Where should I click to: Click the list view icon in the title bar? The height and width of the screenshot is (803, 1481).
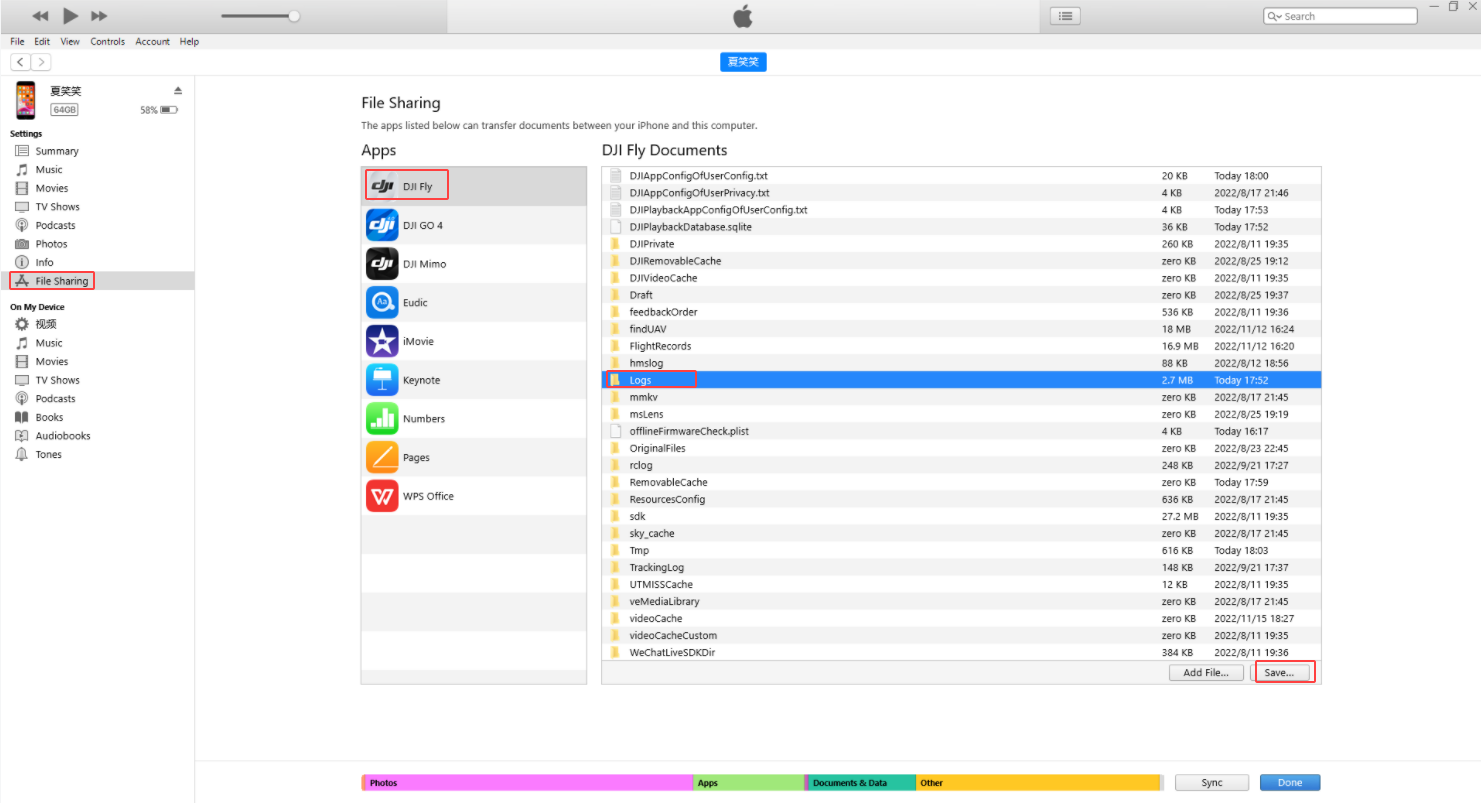tap(1064, 15)
